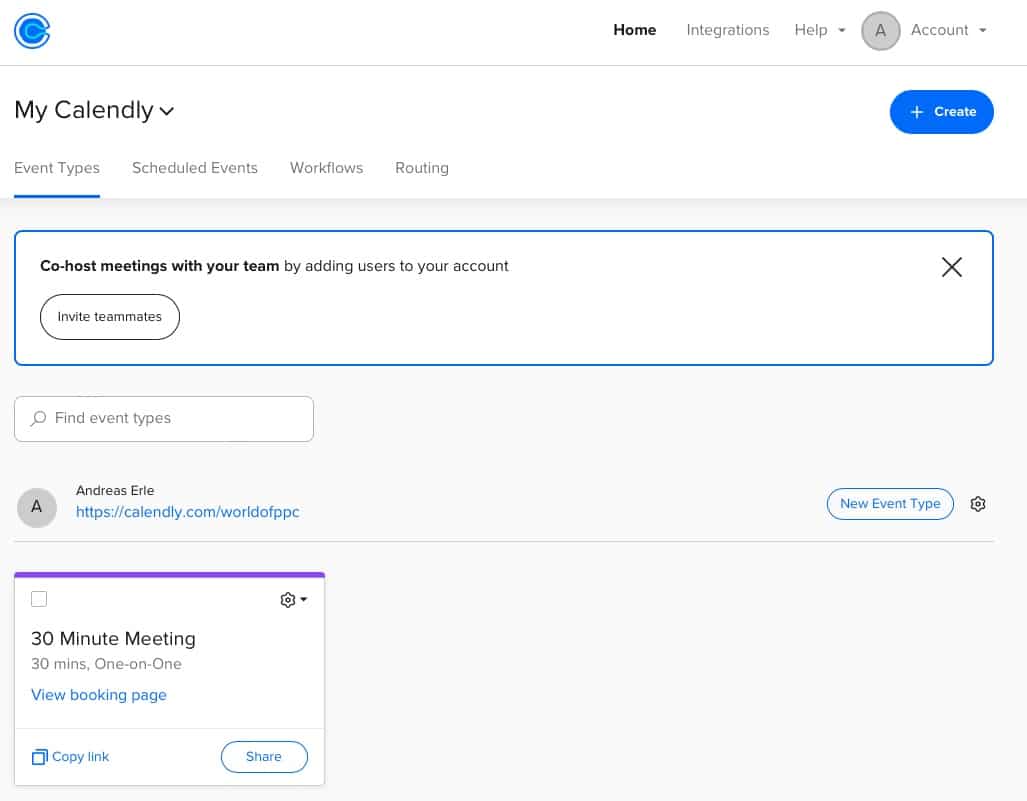Open the 30 Minute Meeting gear menu

(x=293, y=600)
